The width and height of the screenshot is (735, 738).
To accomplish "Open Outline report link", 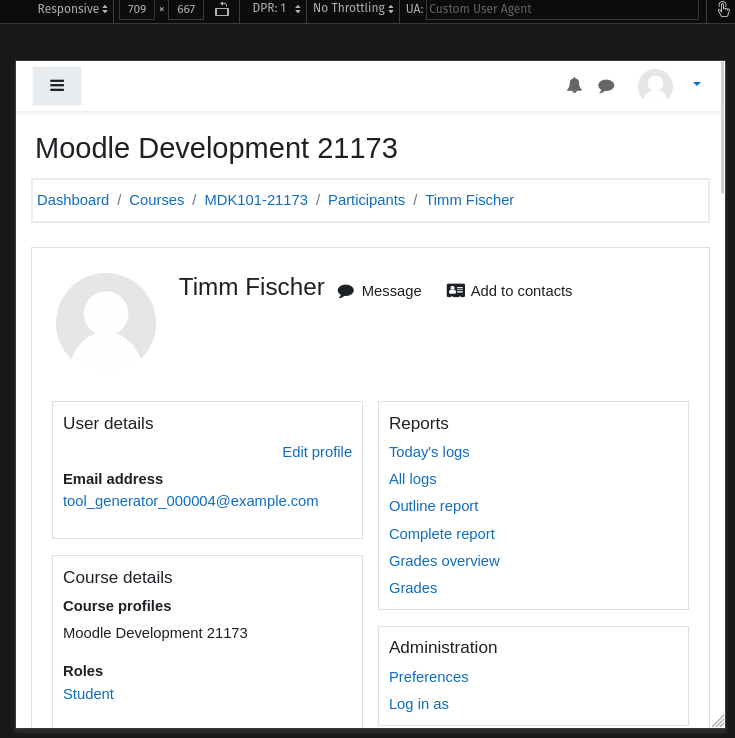I will click(433, 506).
